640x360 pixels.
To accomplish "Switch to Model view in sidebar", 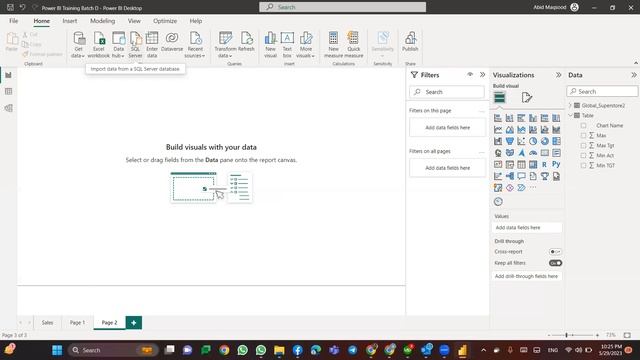I will point(9,108).
